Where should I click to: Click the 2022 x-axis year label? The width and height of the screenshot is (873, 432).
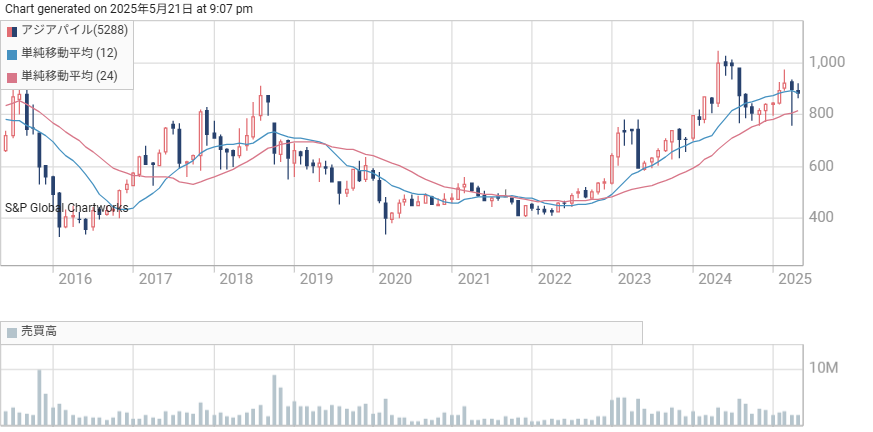(555, 279)
